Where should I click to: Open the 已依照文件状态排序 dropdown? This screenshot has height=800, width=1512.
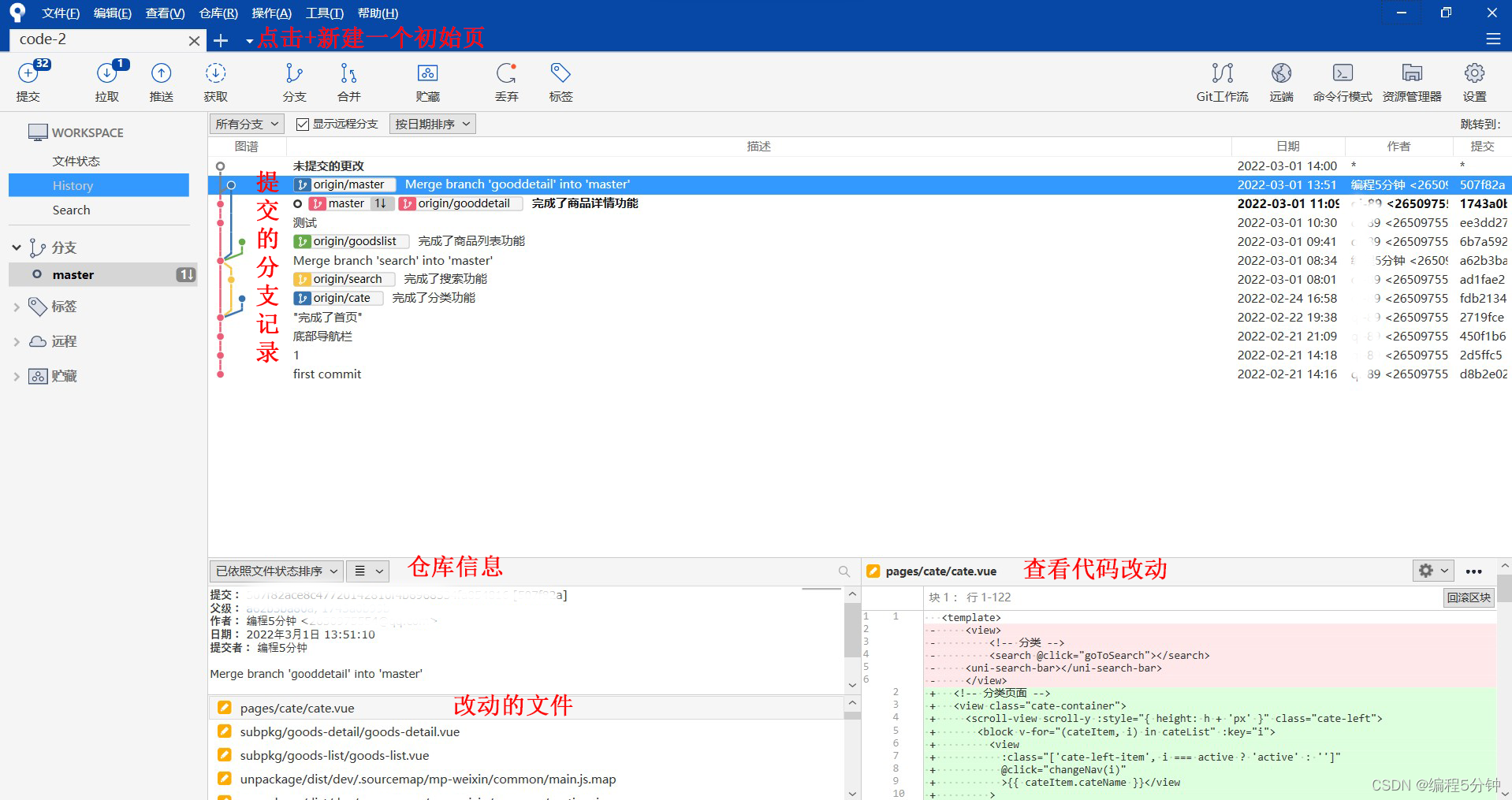pos(276,571)
